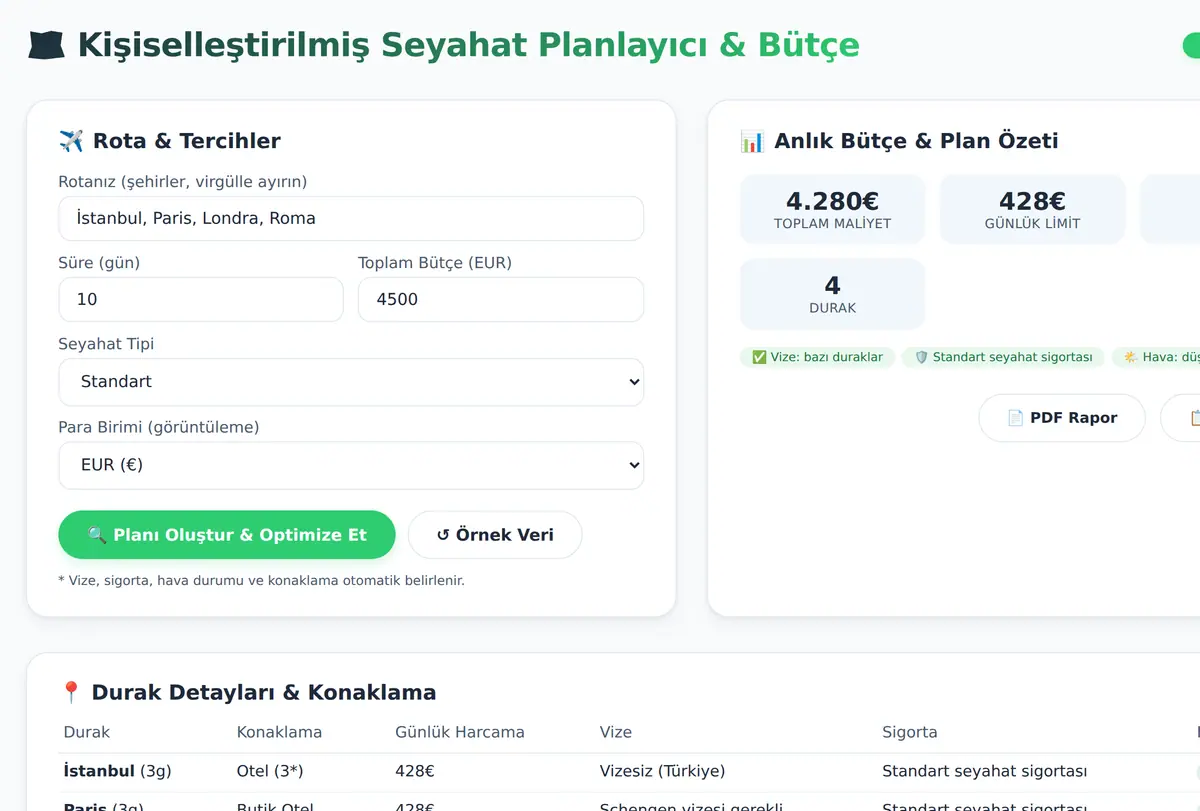Click İstanbul row's Standart seyahat sigortası cell
This screenshot has height=811, width=1200.
point(984,771)
